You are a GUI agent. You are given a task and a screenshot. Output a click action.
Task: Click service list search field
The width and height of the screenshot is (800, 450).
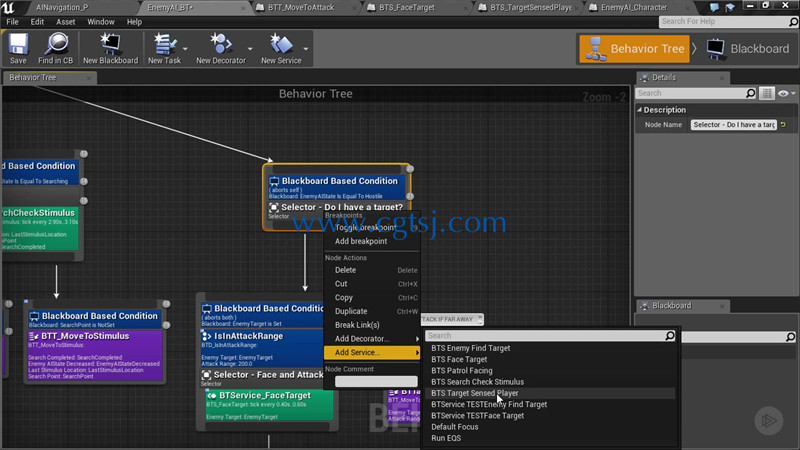point(550,336)
